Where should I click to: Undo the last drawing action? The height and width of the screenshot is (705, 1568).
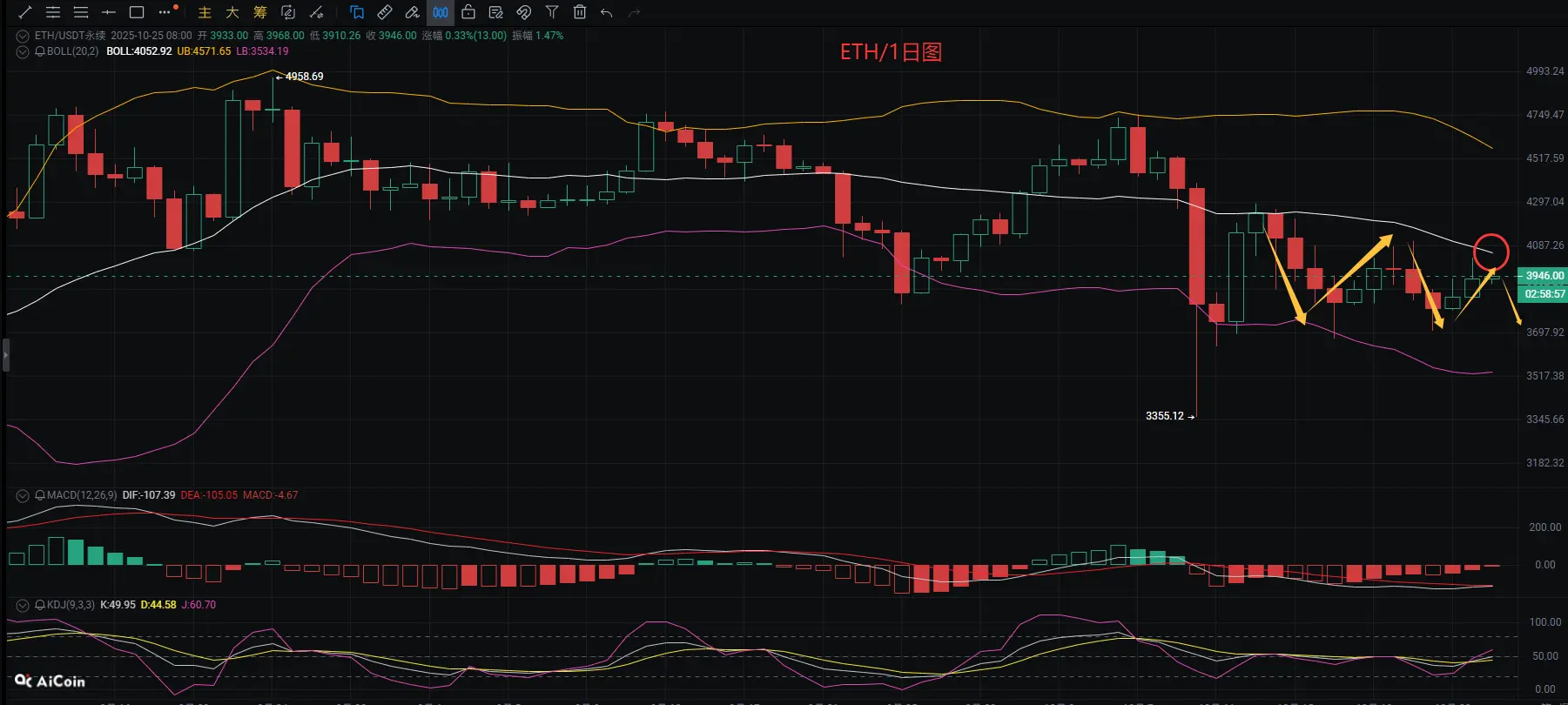tap(607, 12)
